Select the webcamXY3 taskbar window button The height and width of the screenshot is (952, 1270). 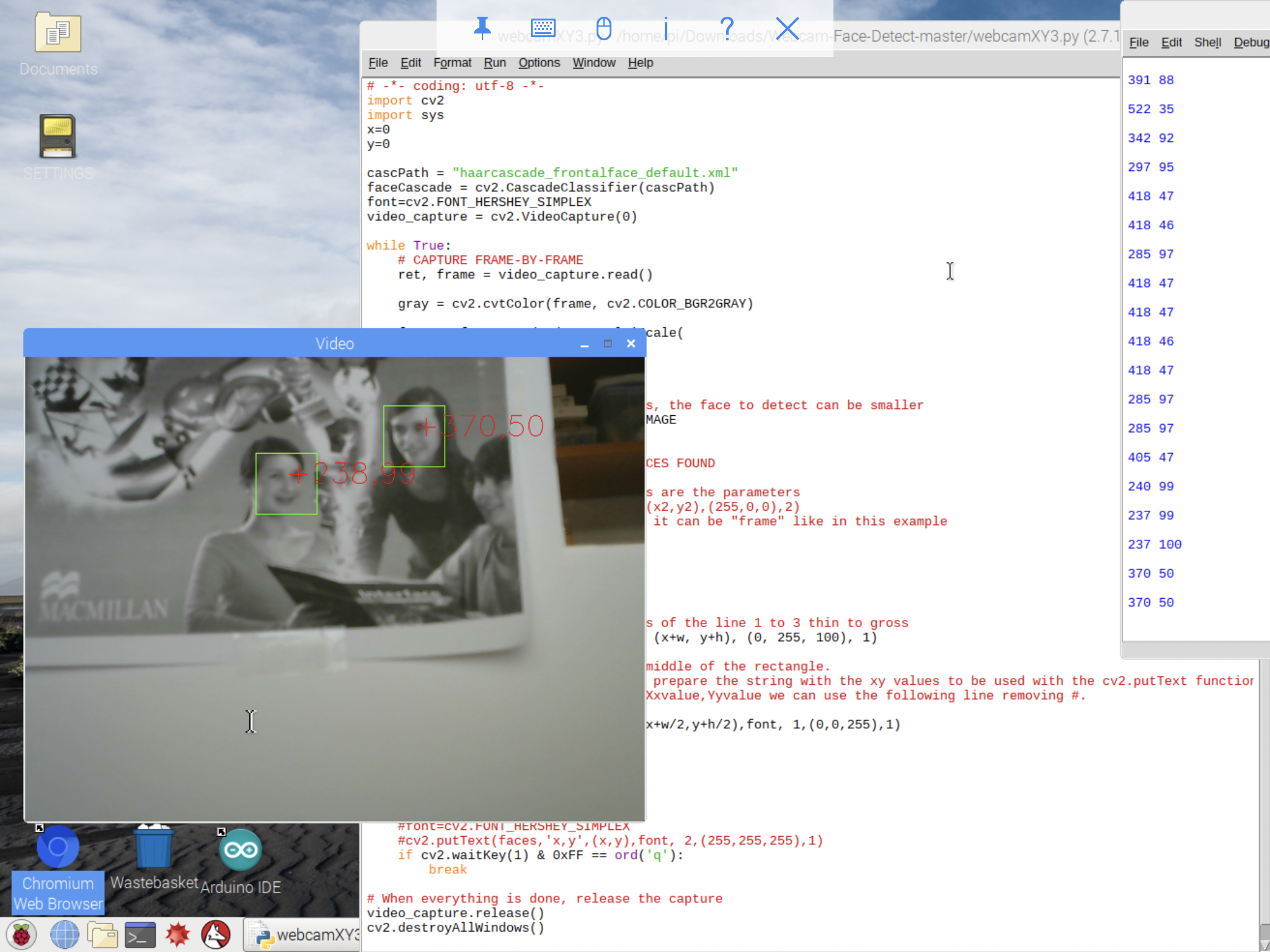pyautogui.click(x=303, y=935)
